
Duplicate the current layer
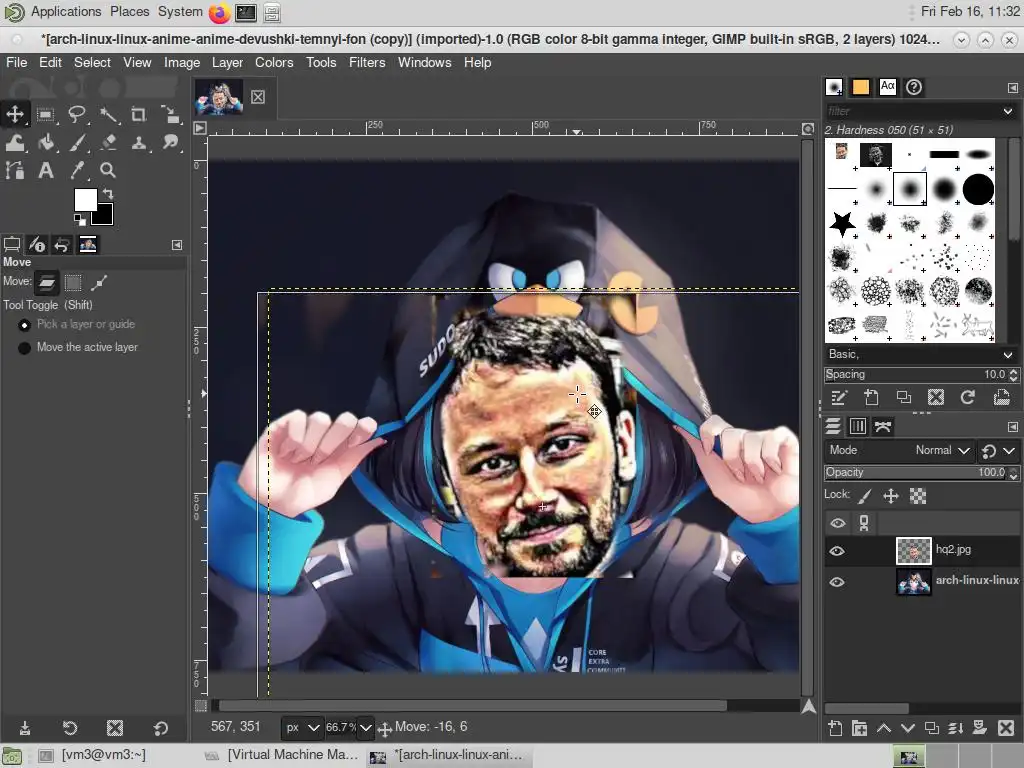pos(932,728)
